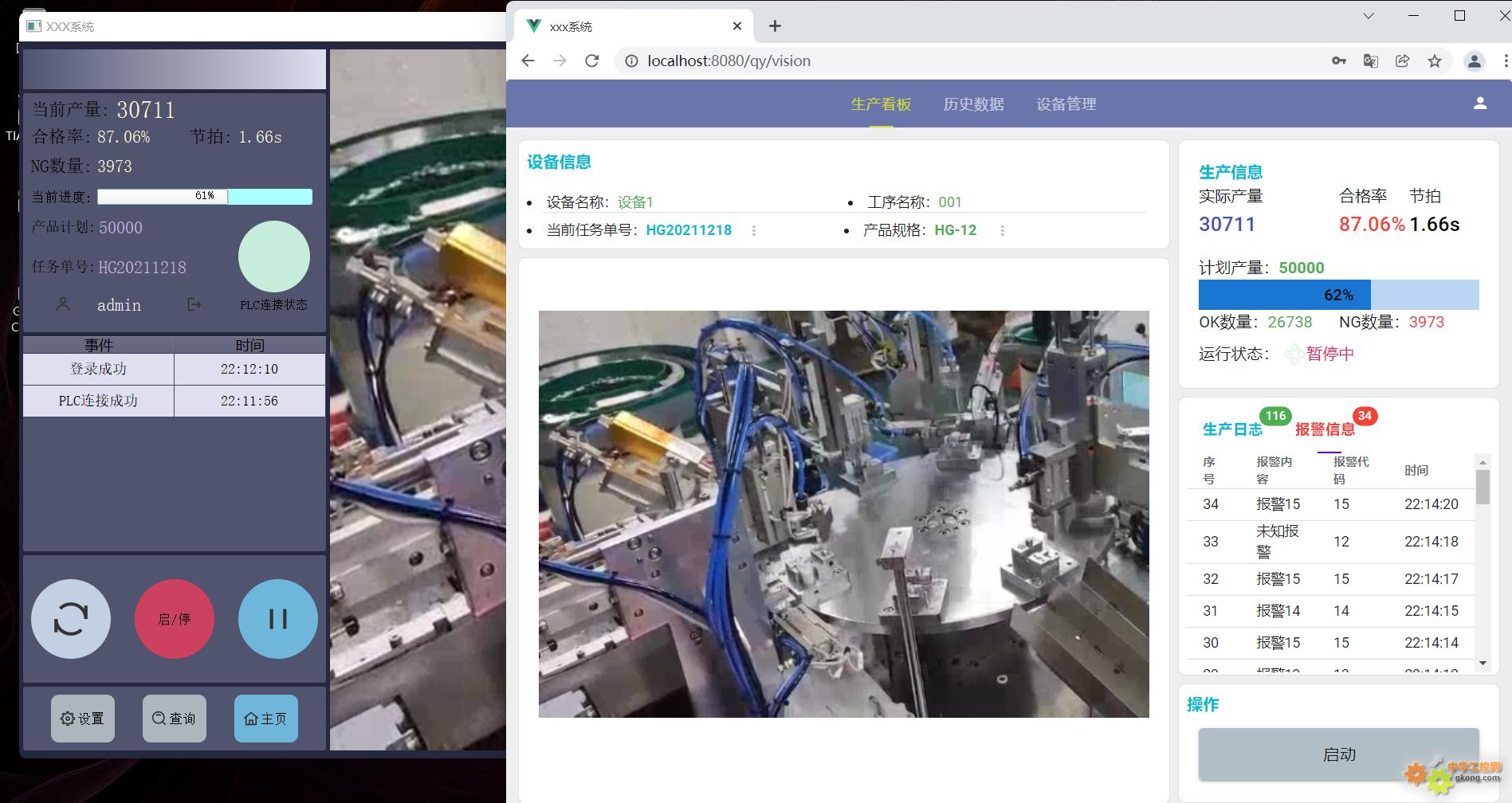
Task: Select the xxx系统 browser tab
Action: pos(634,26)
